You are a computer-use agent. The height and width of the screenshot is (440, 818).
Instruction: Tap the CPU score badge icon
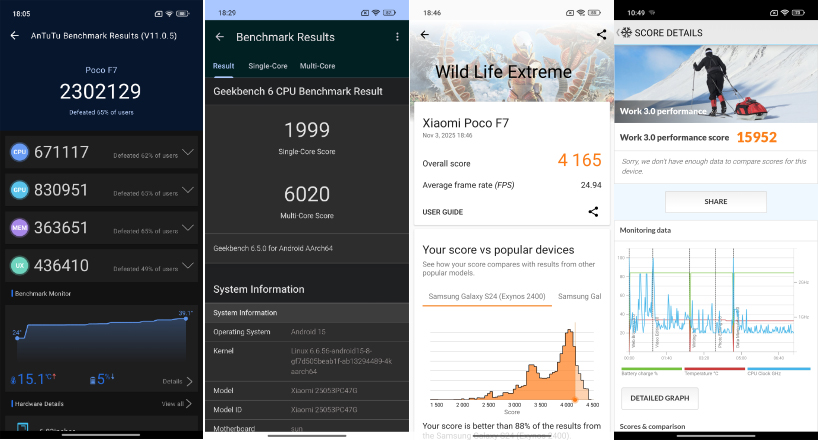point(19,153)
